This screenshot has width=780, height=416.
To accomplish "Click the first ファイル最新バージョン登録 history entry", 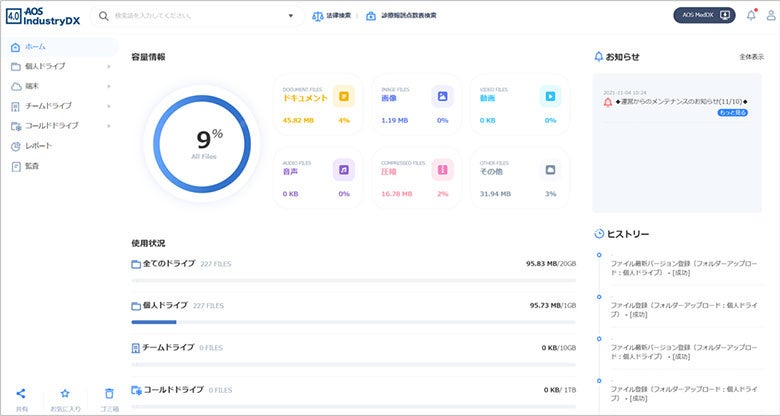I will (683, 268).
